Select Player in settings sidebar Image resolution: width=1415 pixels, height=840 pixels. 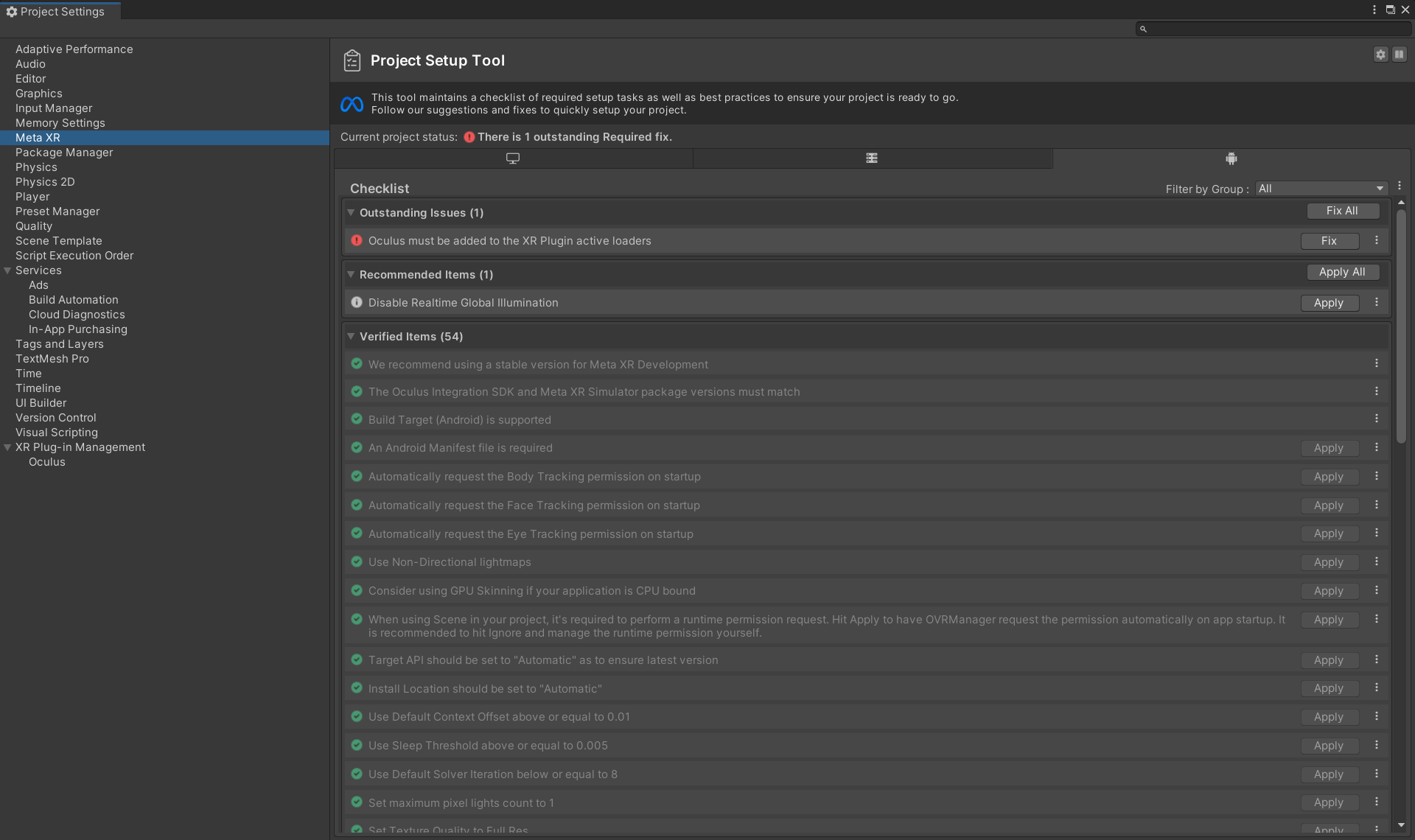click(32, 197)
